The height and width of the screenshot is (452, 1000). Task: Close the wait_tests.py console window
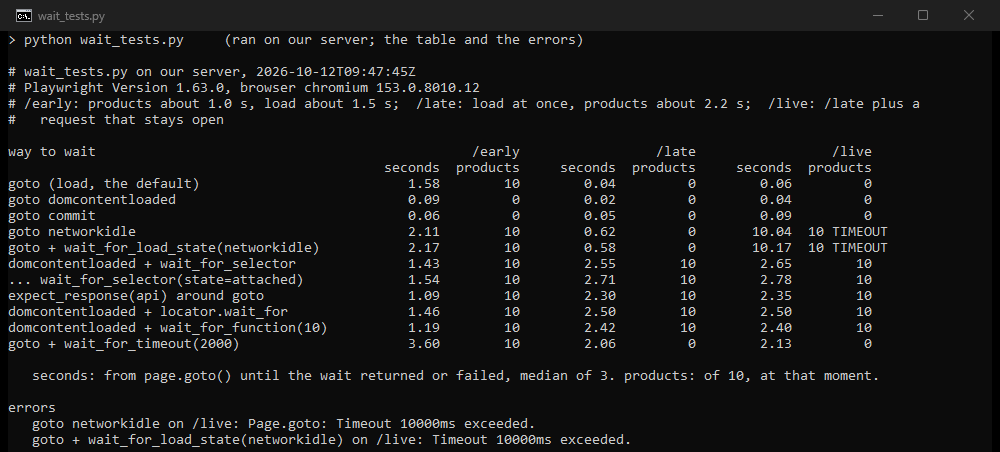click(969, 15)
